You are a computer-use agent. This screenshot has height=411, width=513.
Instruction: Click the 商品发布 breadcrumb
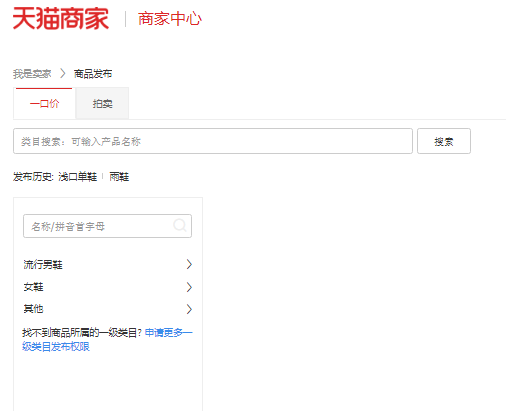coord(93,74)
